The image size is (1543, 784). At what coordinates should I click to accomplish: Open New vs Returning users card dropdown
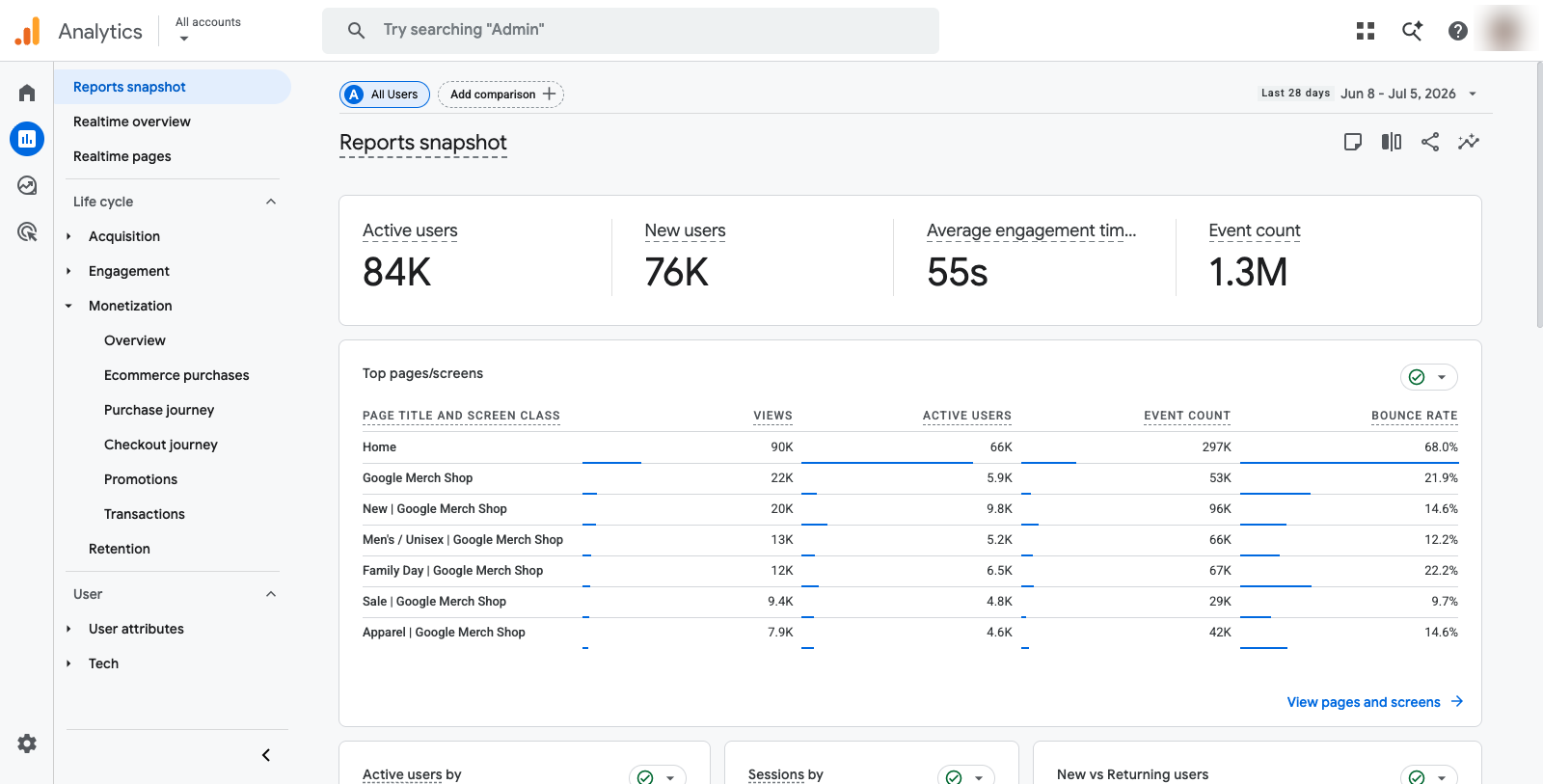pyautogui.click(x=1428, y=774)
